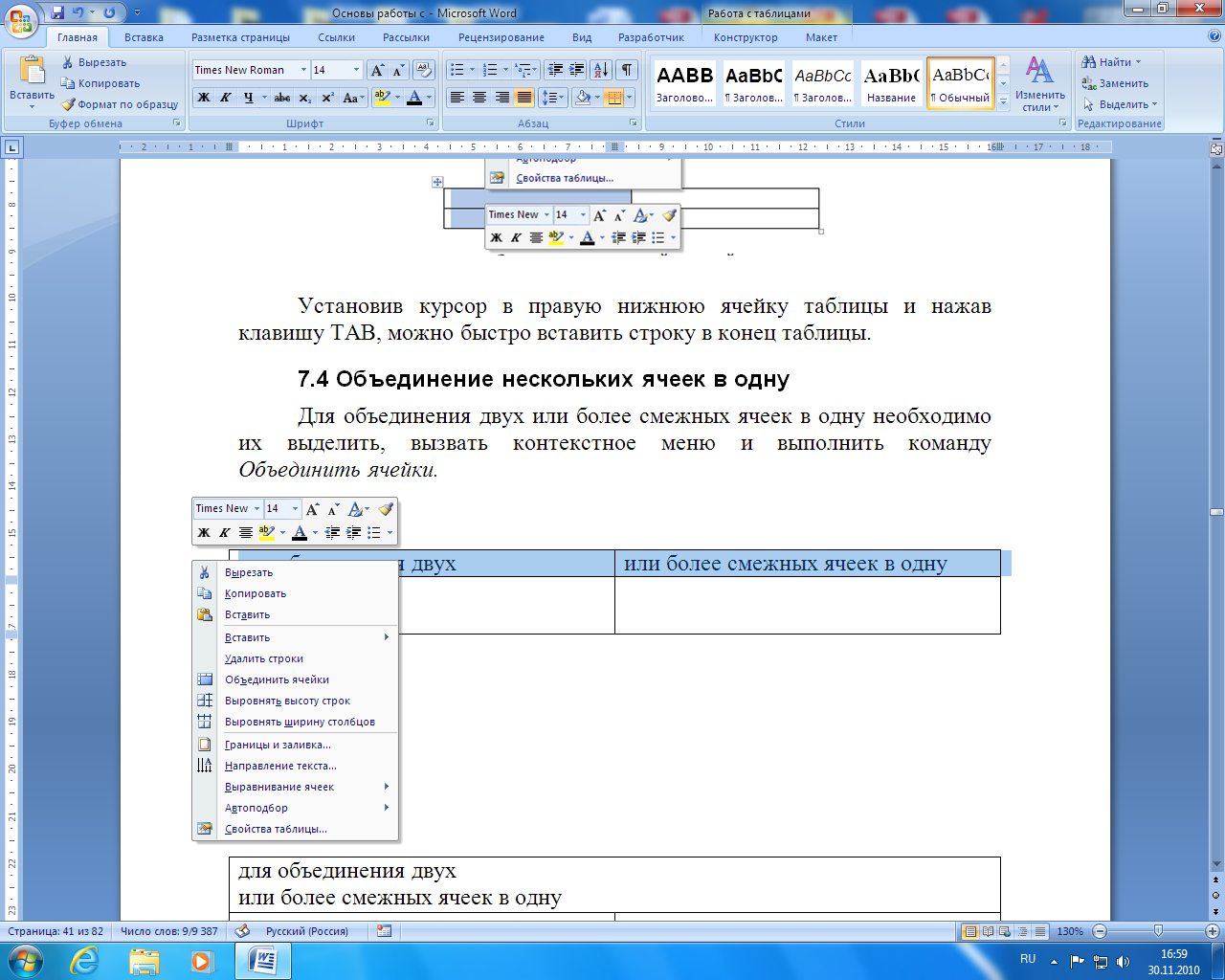The width and height of the screenshot is (1225, 980).
Task: Switch to Ссылки tab
Action: pos(336,37)
